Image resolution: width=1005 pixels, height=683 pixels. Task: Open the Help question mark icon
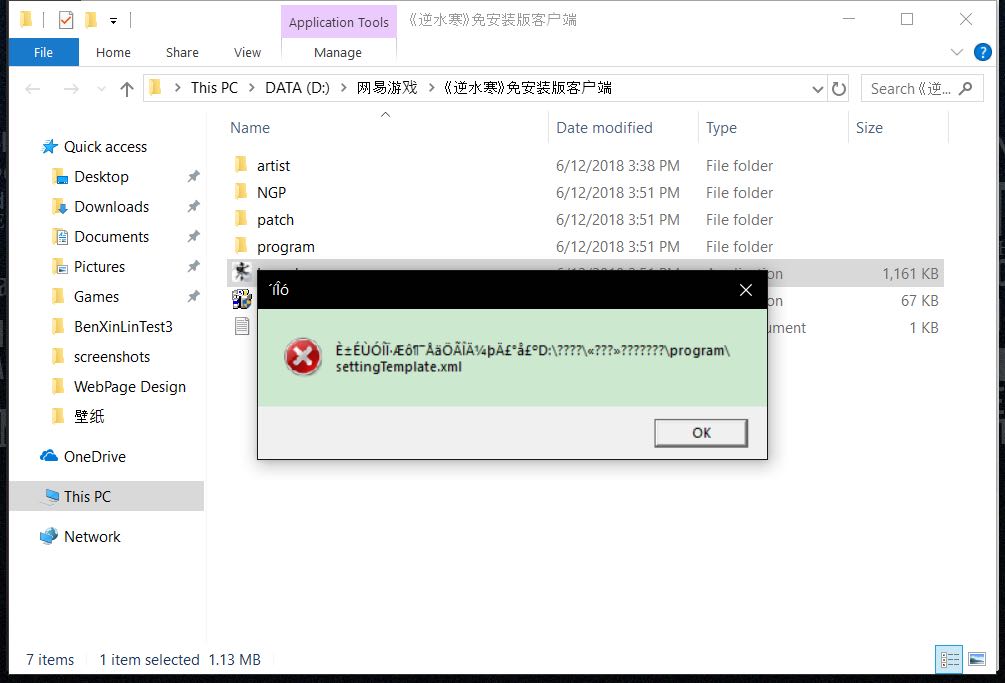point(983,53)
